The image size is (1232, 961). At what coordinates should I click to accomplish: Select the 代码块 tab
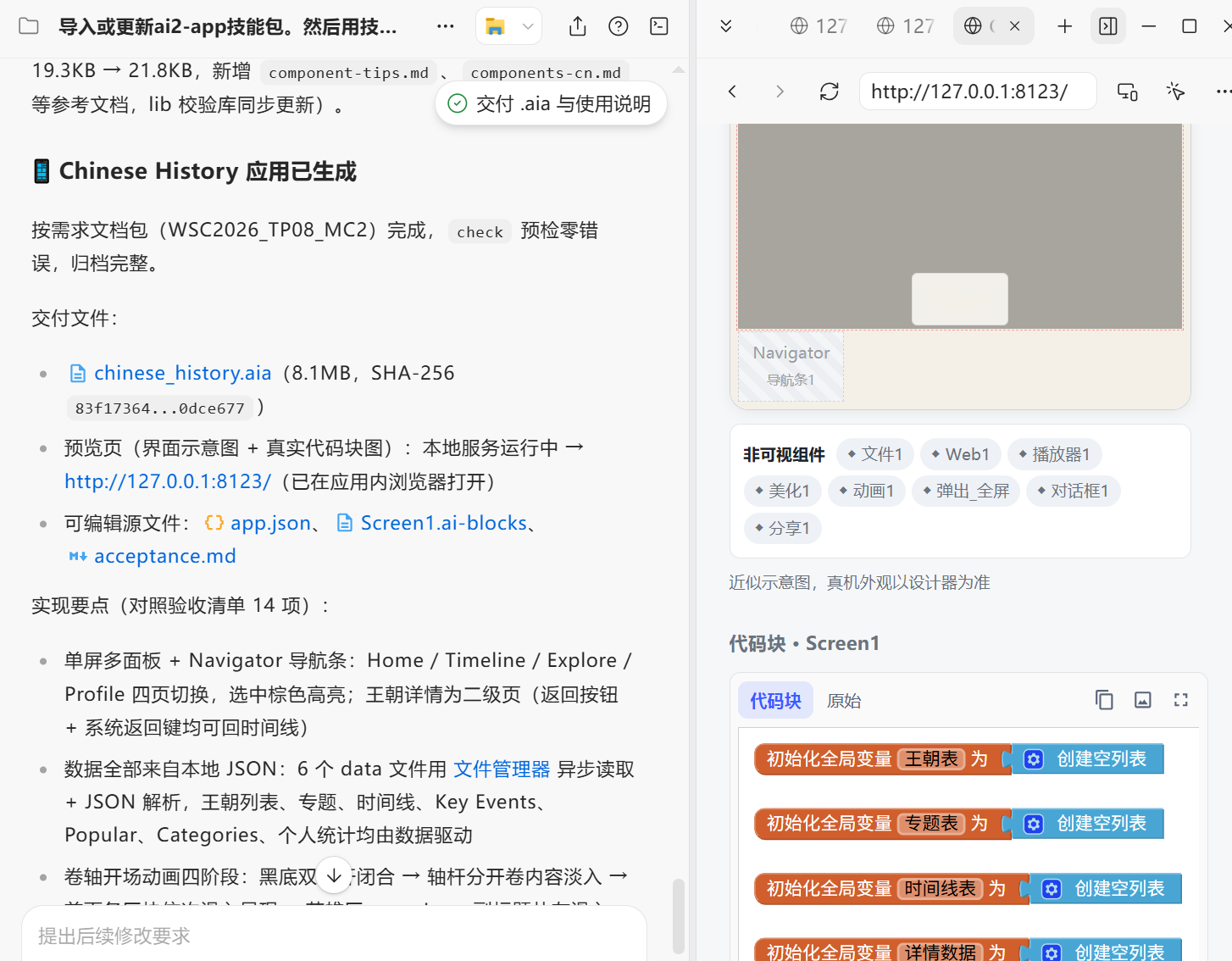pos(775,701)
